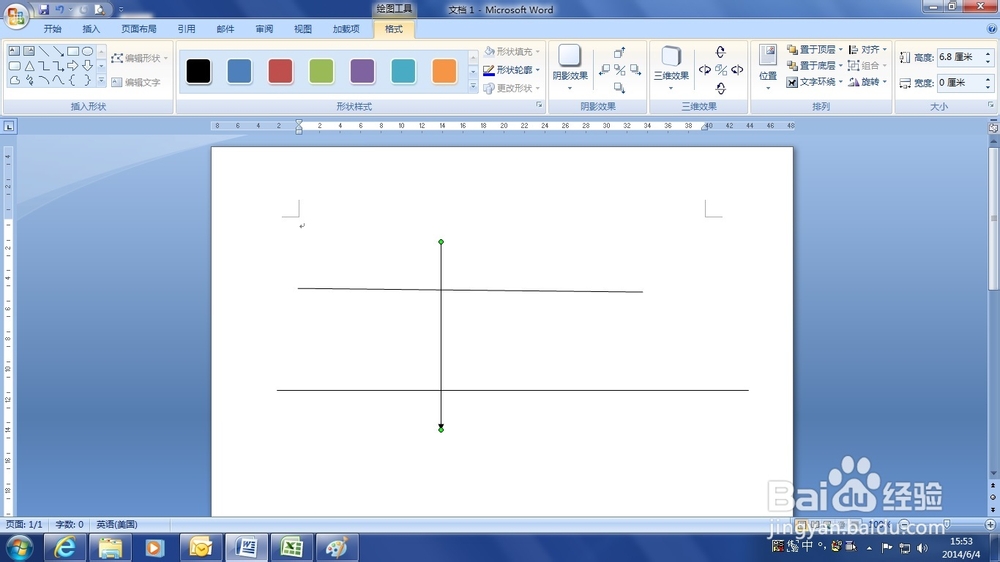The height and width of the screenshot is (562, 1000).
Task: Select the left brace shape
Action: click(73, 80)
